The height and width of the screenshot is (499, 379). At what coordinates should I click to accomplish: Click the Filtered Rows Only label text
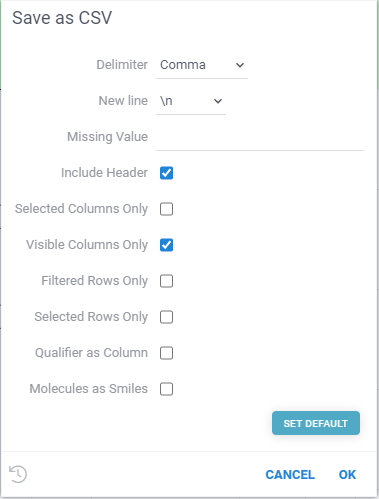coord(95,281)
